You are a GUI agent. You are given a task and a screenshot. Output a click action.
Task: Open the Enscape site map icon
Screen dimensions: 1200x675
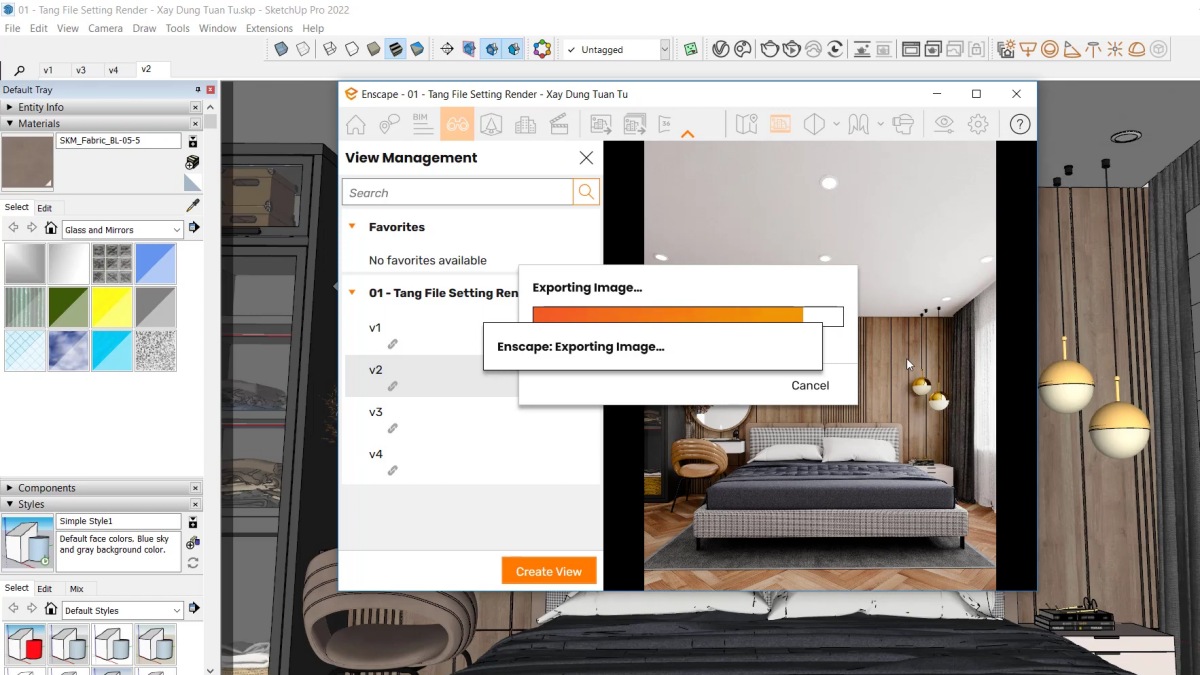point(746,125)
